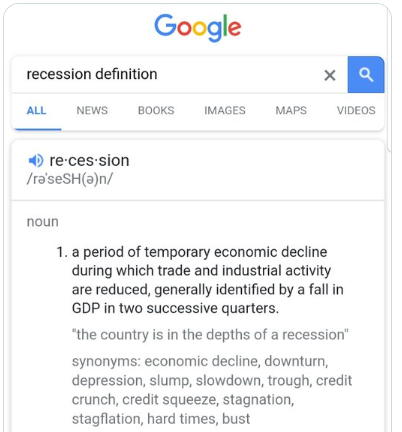402x432 pixels.
Task: Click the 'credit squeeze' synonym
Action: (169, 400)
